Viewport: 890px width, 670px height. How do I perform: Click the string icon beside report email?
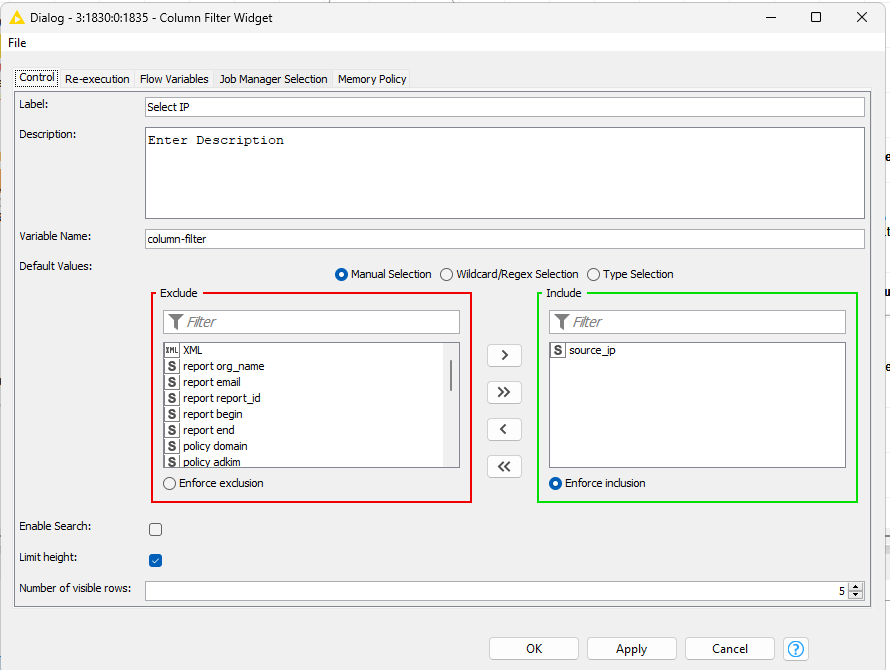tap(172, 382)
